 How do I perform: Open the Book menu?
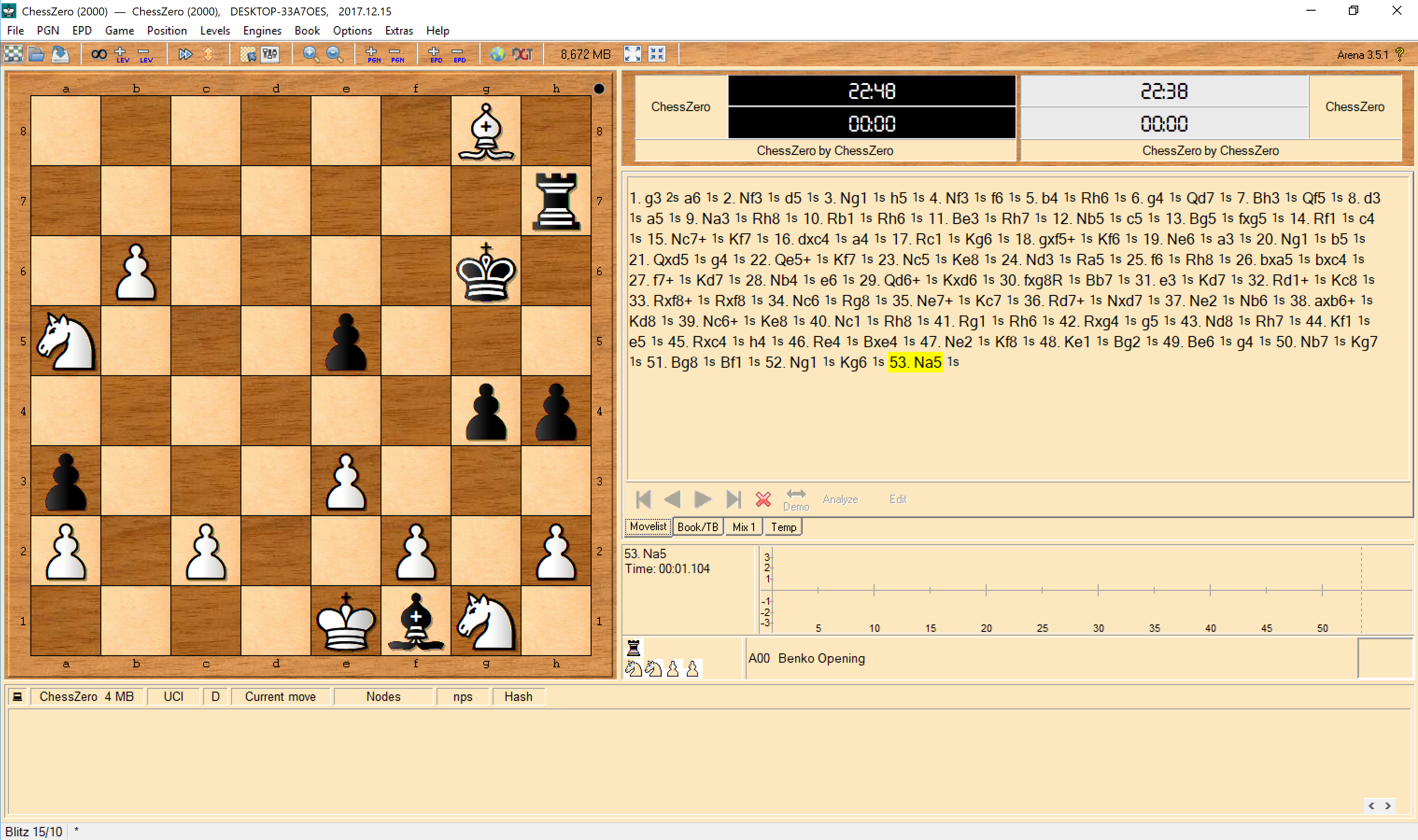307,30
